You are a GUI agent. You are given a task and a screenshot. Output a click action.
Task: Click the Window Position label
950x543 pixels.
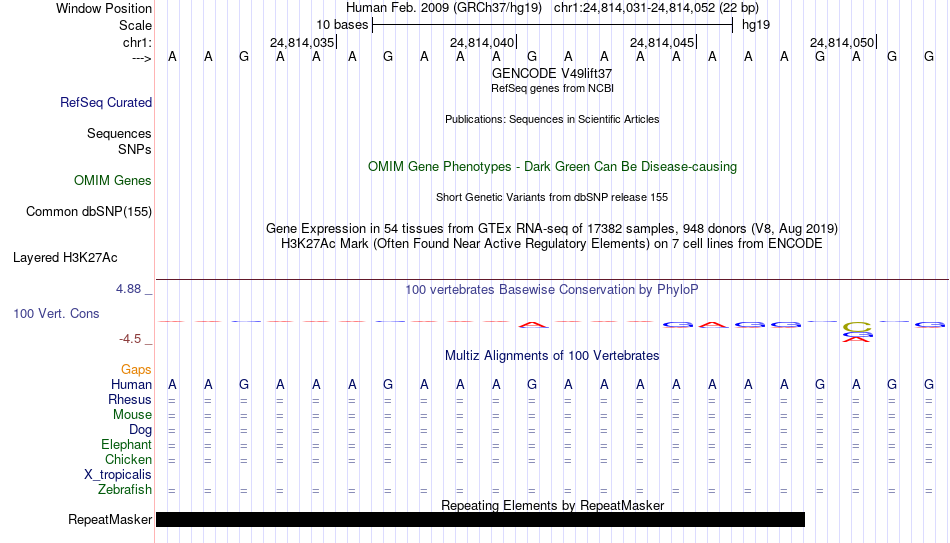(x=104, y=8)
